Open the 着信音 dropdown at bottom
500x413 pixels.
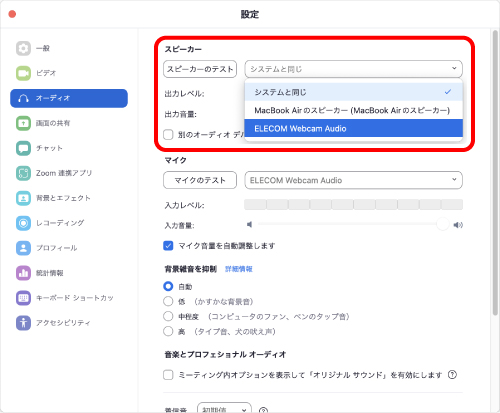point(224,408)
